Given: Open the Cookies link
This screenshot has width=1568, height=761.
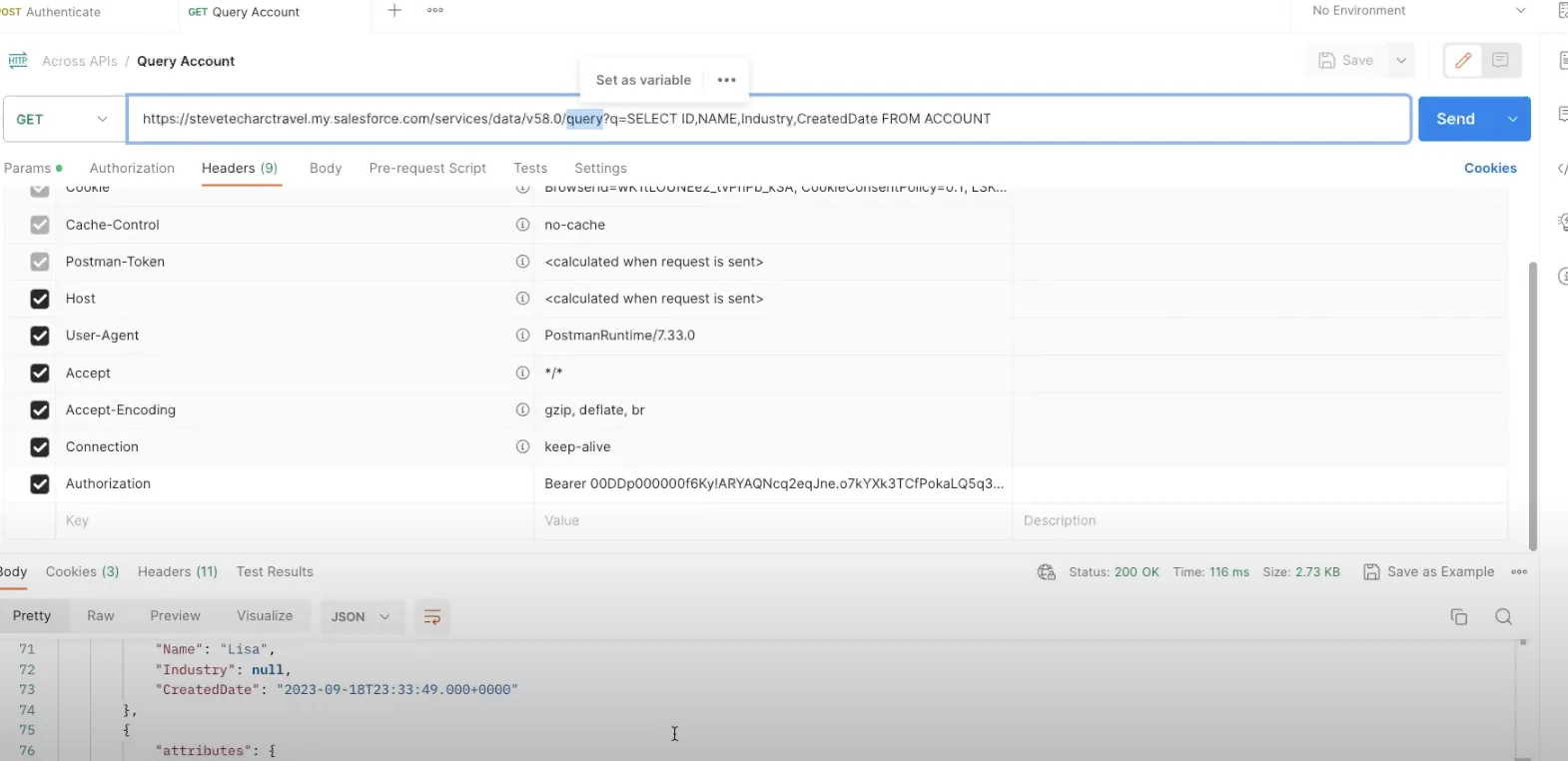Looking at the screenshot, I should [1490, 168].
